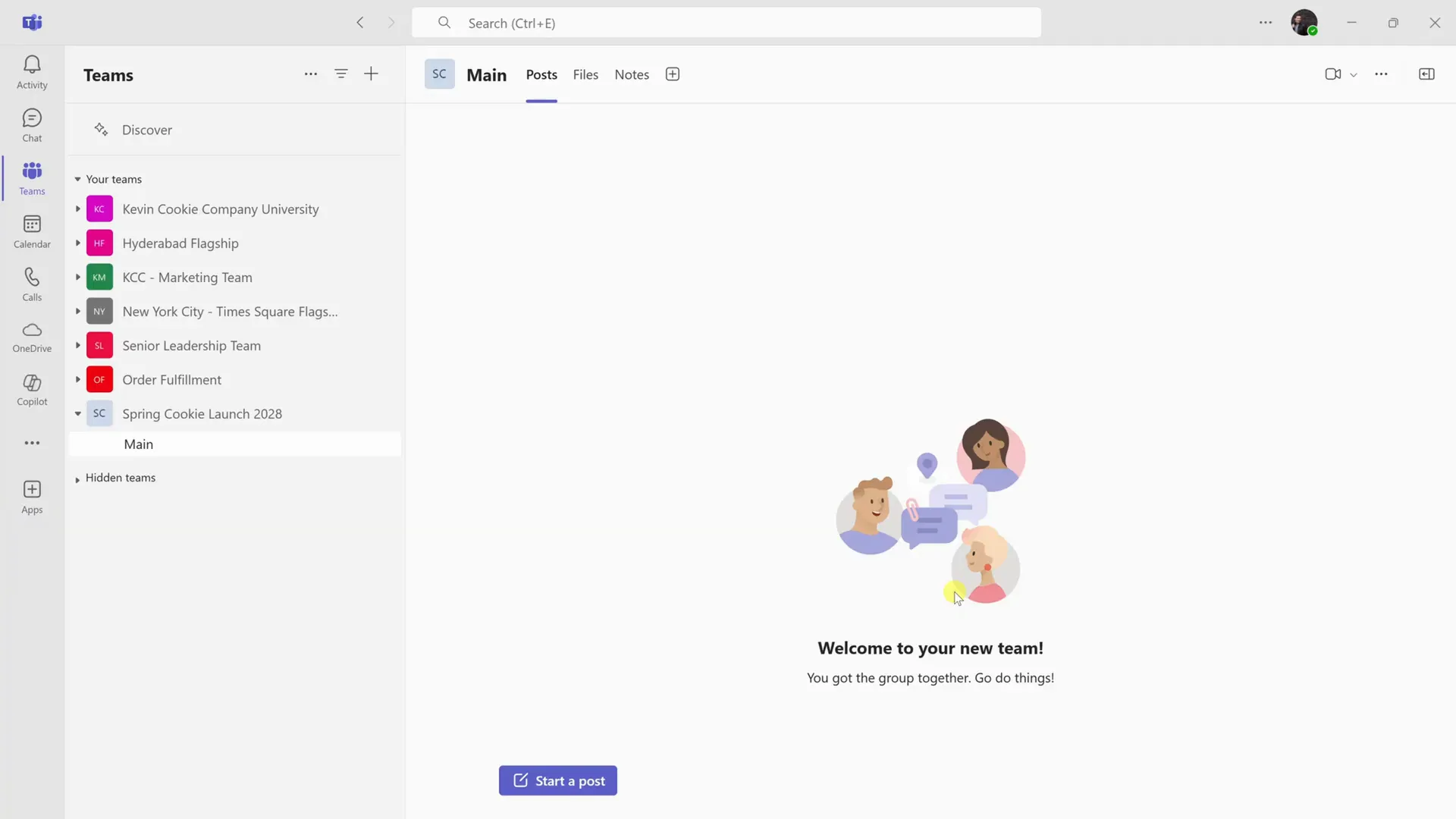Collapse Spring Cookie Launch 2028 team
The image size is (1456, 819).
[77, 414]
